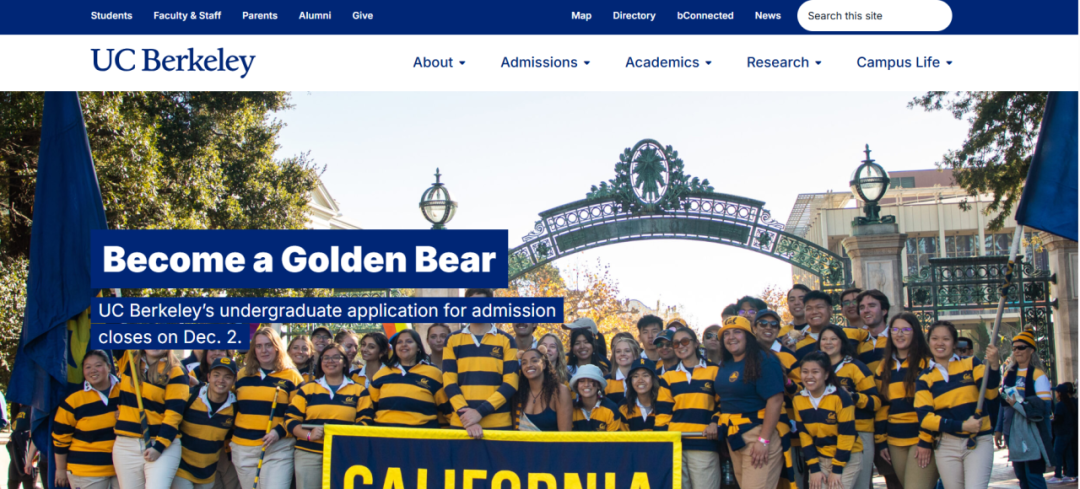
Task: Expand the Campus Life dropdown arrow
Action: tap(949, 63)
